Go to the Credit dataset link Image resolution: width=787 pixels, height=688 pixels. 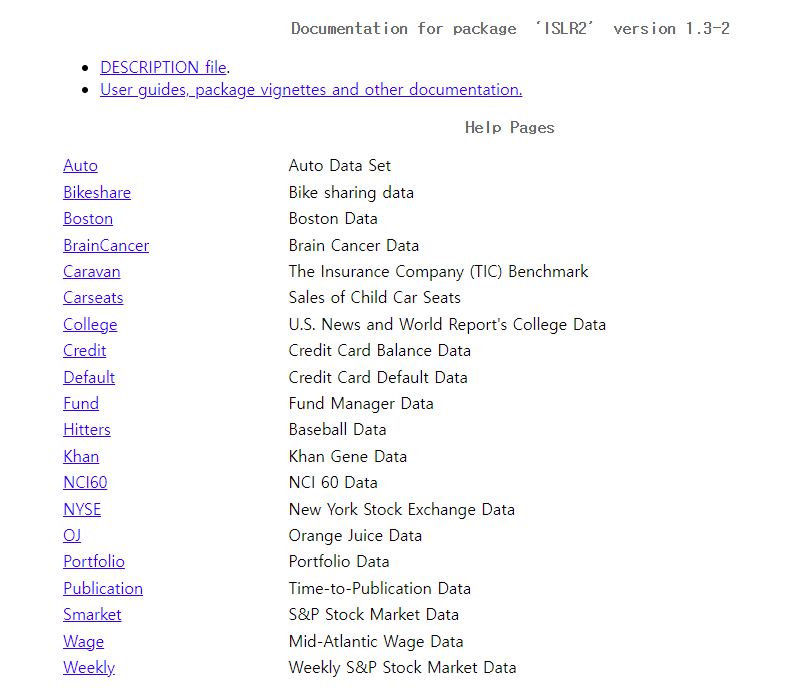(84, 351)
